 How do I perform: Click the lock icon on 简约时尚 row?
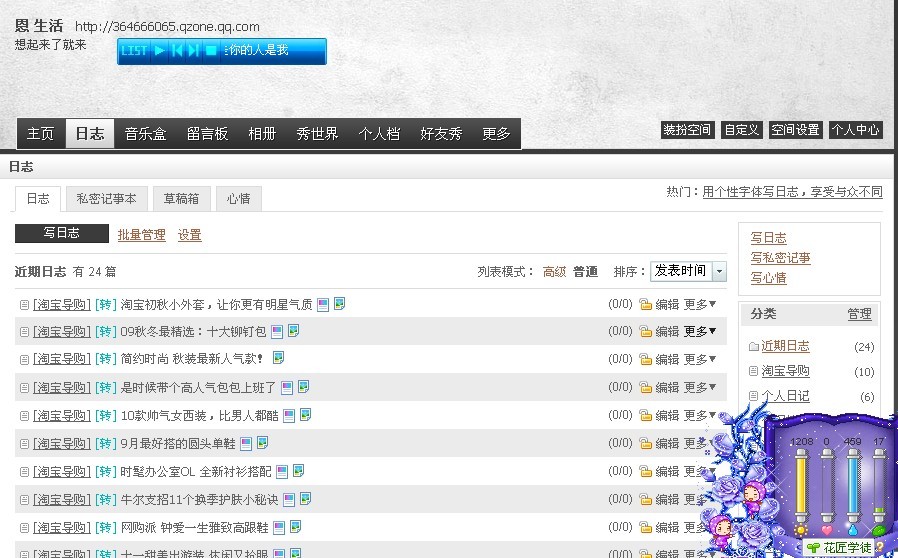tap(645, 360)
